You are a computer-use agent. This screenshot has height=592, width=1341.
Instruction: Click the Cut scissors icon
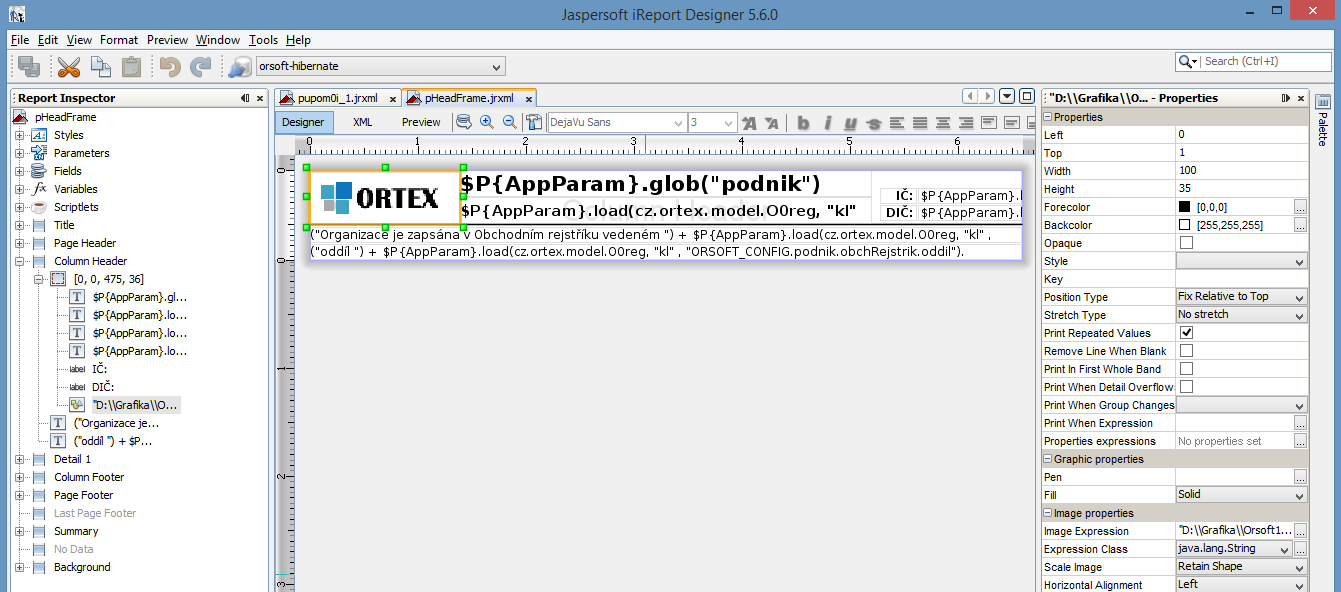[x=68, y=67]
